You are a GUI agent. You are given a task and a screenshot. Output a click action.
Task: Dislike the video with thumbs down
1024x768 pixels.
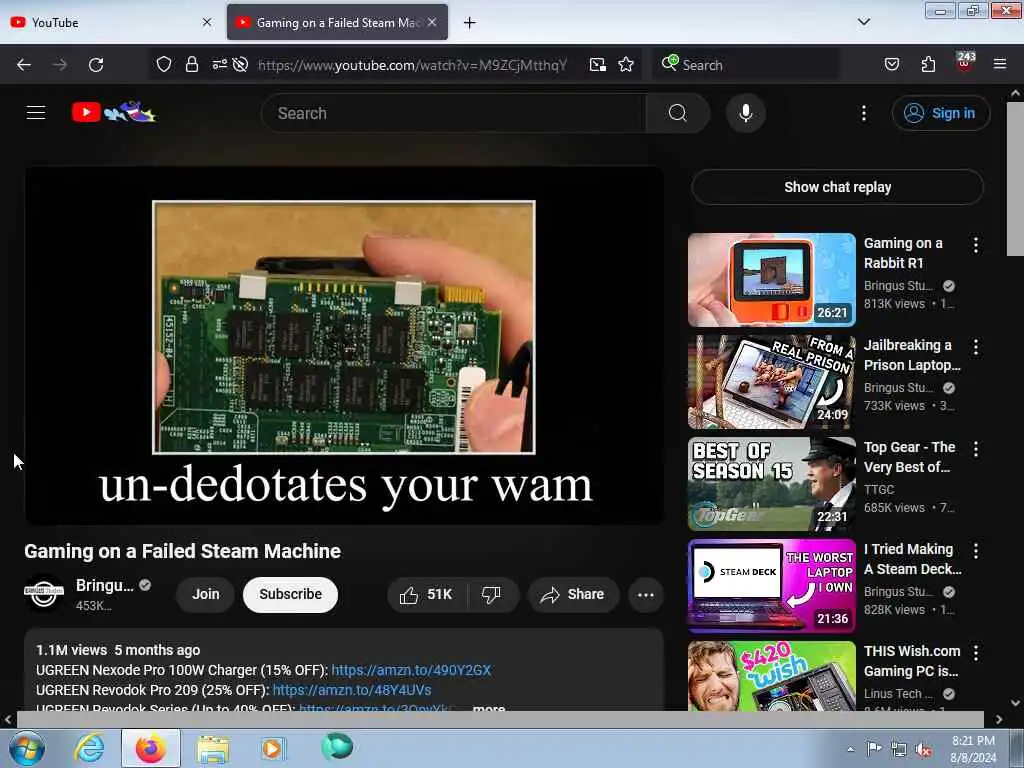click(x=491, y=594)
